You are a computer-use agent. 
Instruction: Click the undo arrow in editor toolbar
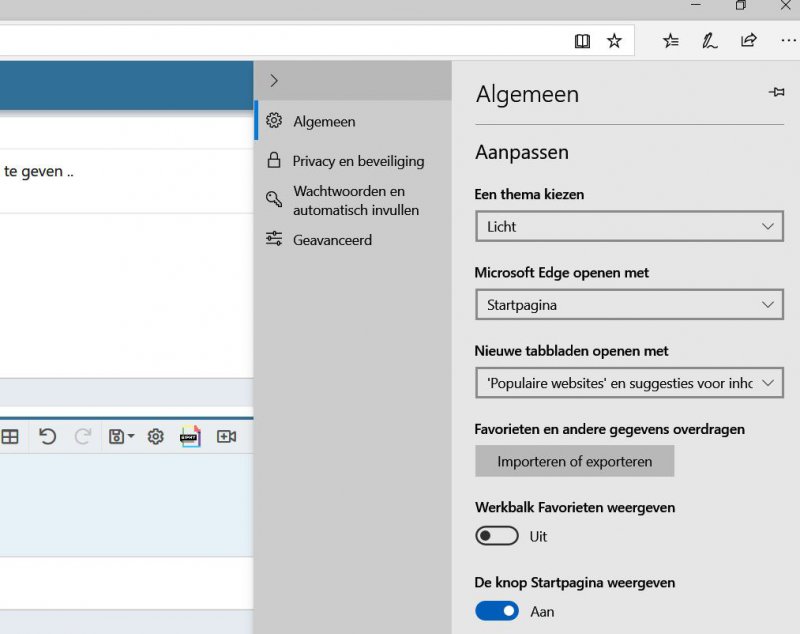[x=47, y=437]
